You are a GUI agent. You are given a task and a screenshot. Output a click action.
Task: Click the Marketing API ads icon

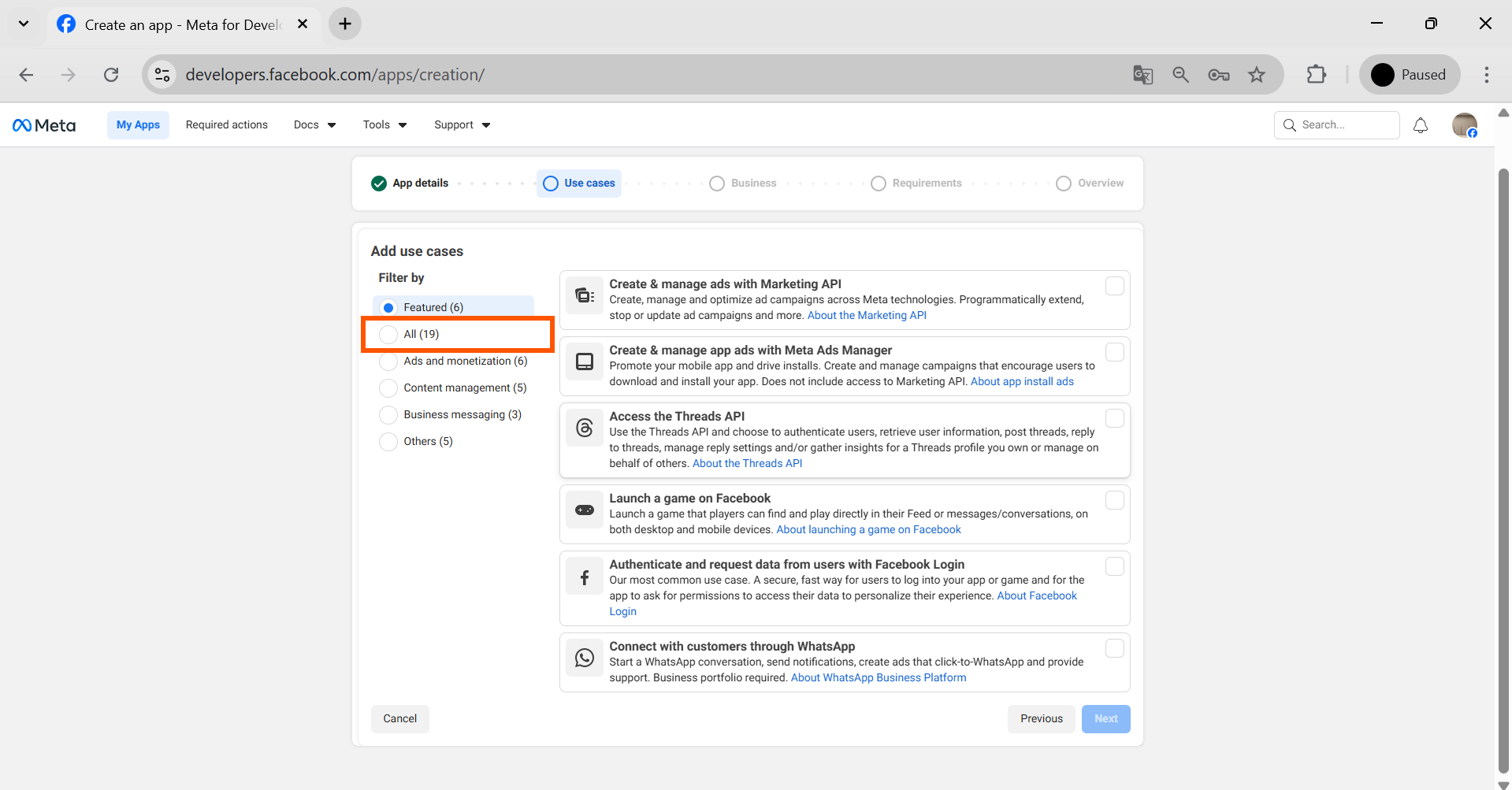(x=585, y=295)
